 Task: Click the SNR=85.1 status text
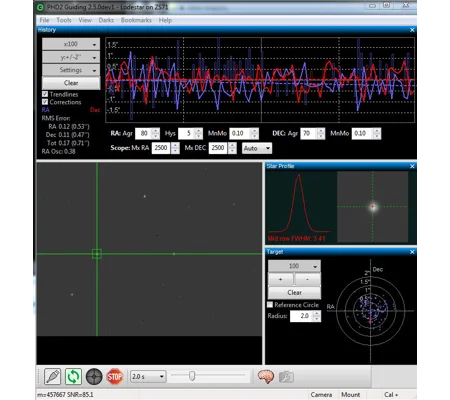(x=80, y=395)
